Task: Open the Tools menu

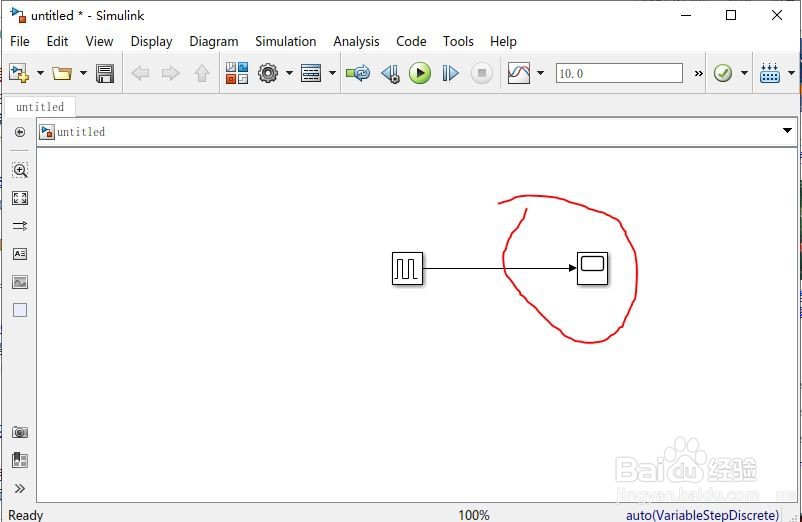Action: [x=458, y=41]
